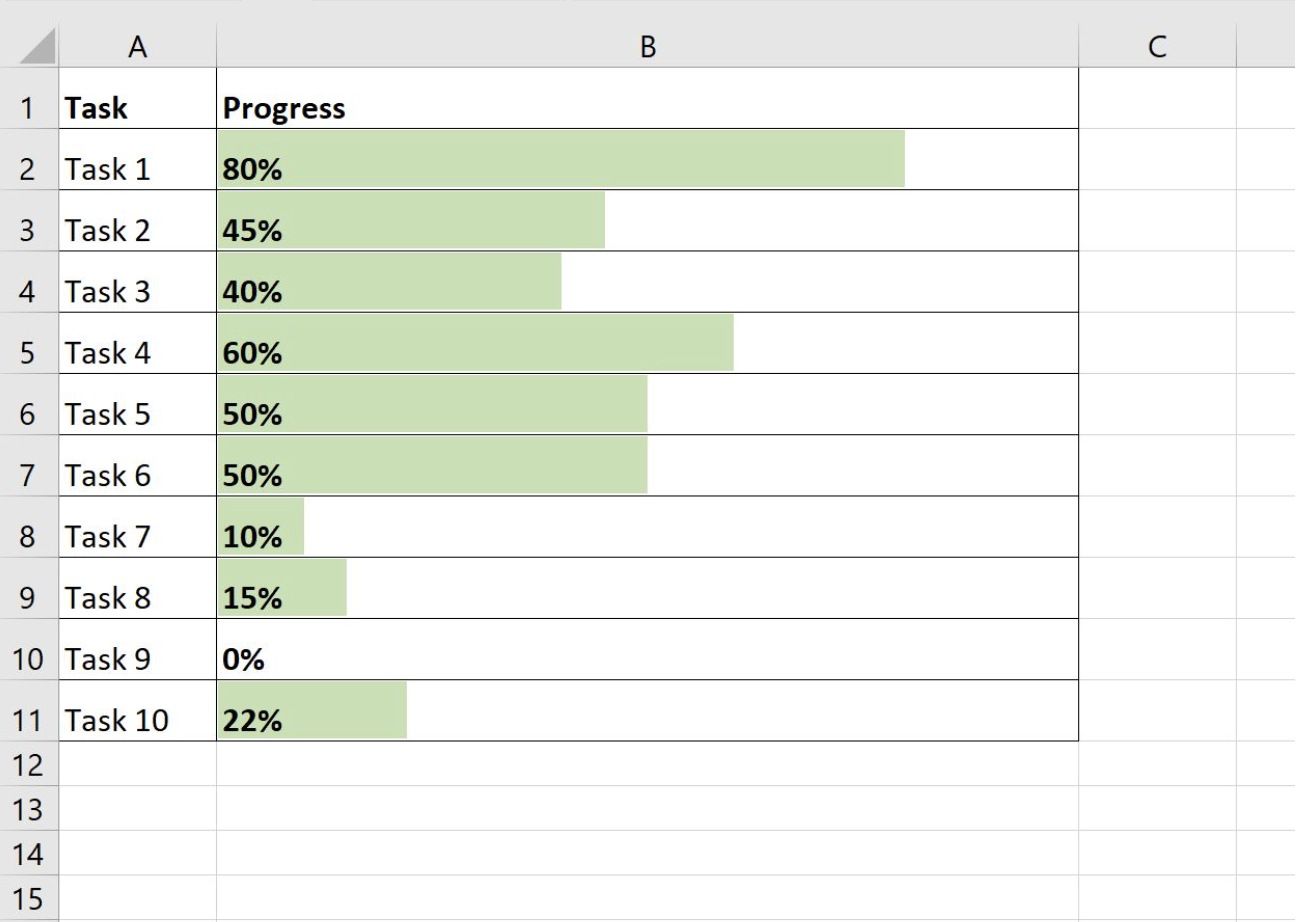
Task: Select row 5 header
Action: pyautogui.click(x=28, y=353)
